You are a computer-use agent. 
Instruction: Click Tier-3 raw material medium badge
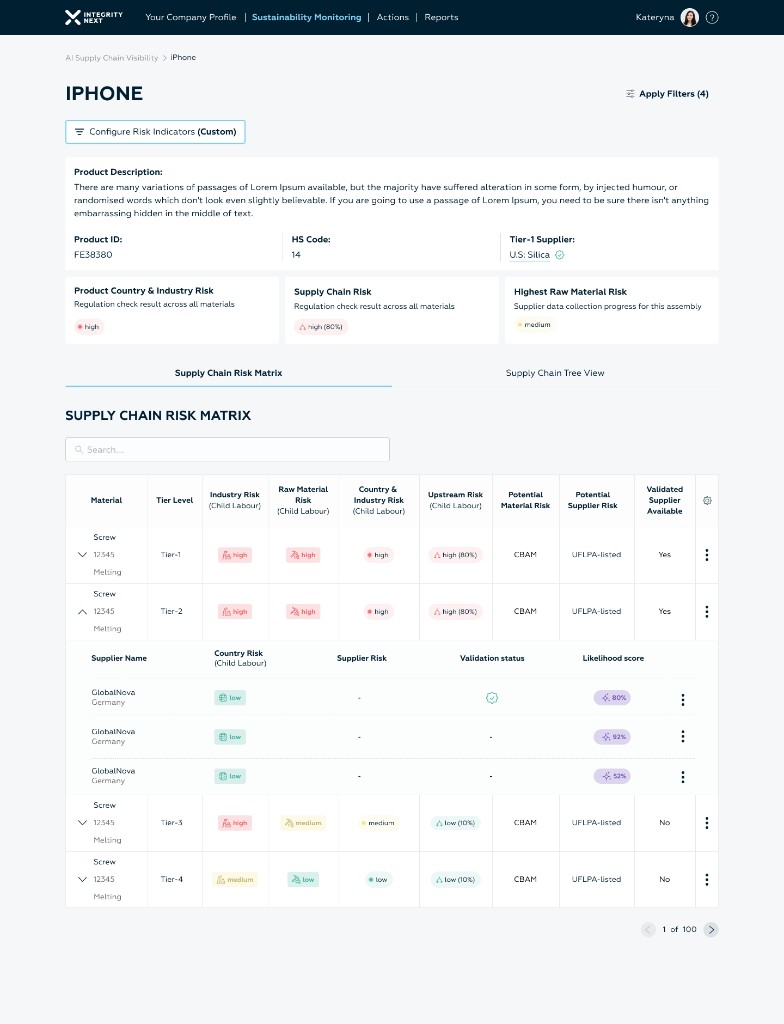point(303,823)
